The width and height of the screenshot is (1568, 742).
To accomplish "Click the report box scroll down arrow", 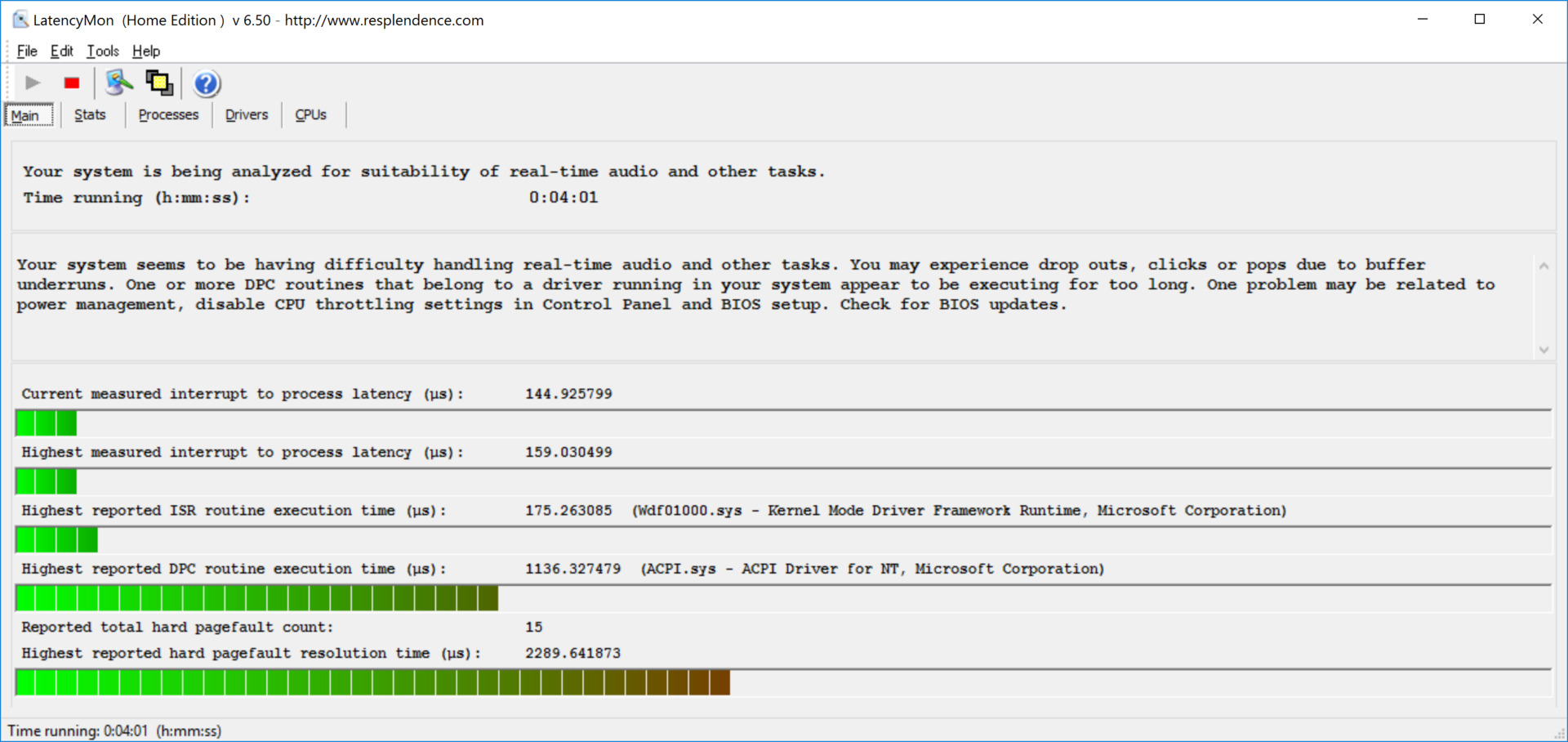I will (x=1543, y=350).
